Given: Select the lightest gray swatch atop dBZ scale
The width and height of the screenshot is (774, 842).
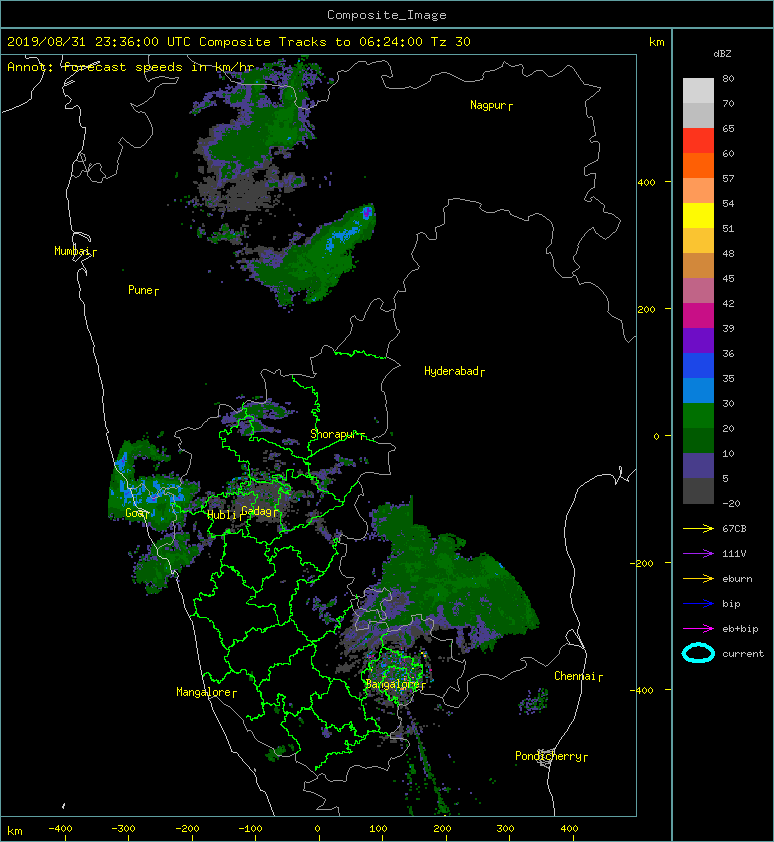Looking at the screenshot, I should [698, 91].
